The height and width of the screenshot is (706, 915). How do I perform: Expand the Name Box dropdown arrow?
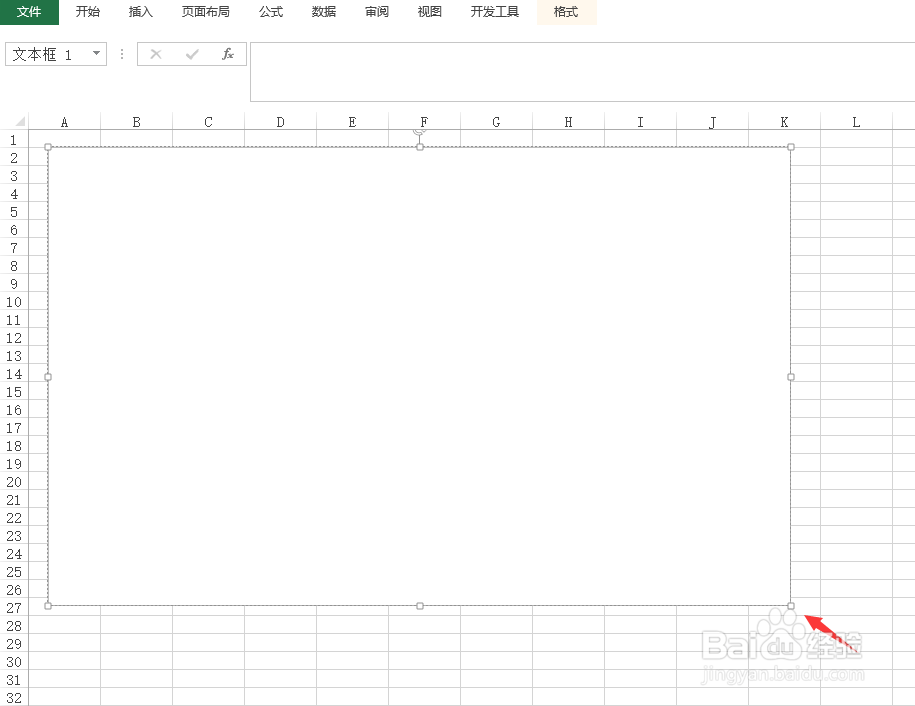click(96, 54)
